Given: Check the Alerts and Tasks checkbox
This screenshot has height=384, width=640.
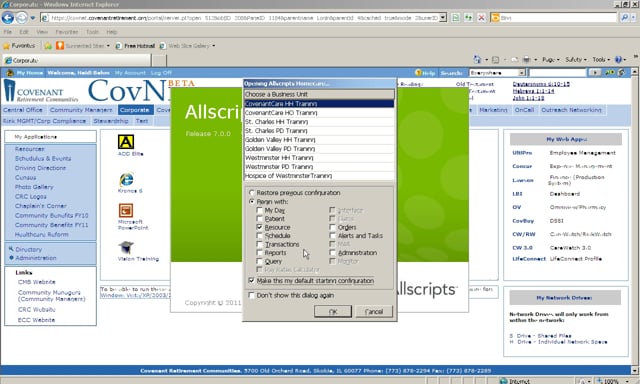Looking at the screenshot, I should pos(333,235).
